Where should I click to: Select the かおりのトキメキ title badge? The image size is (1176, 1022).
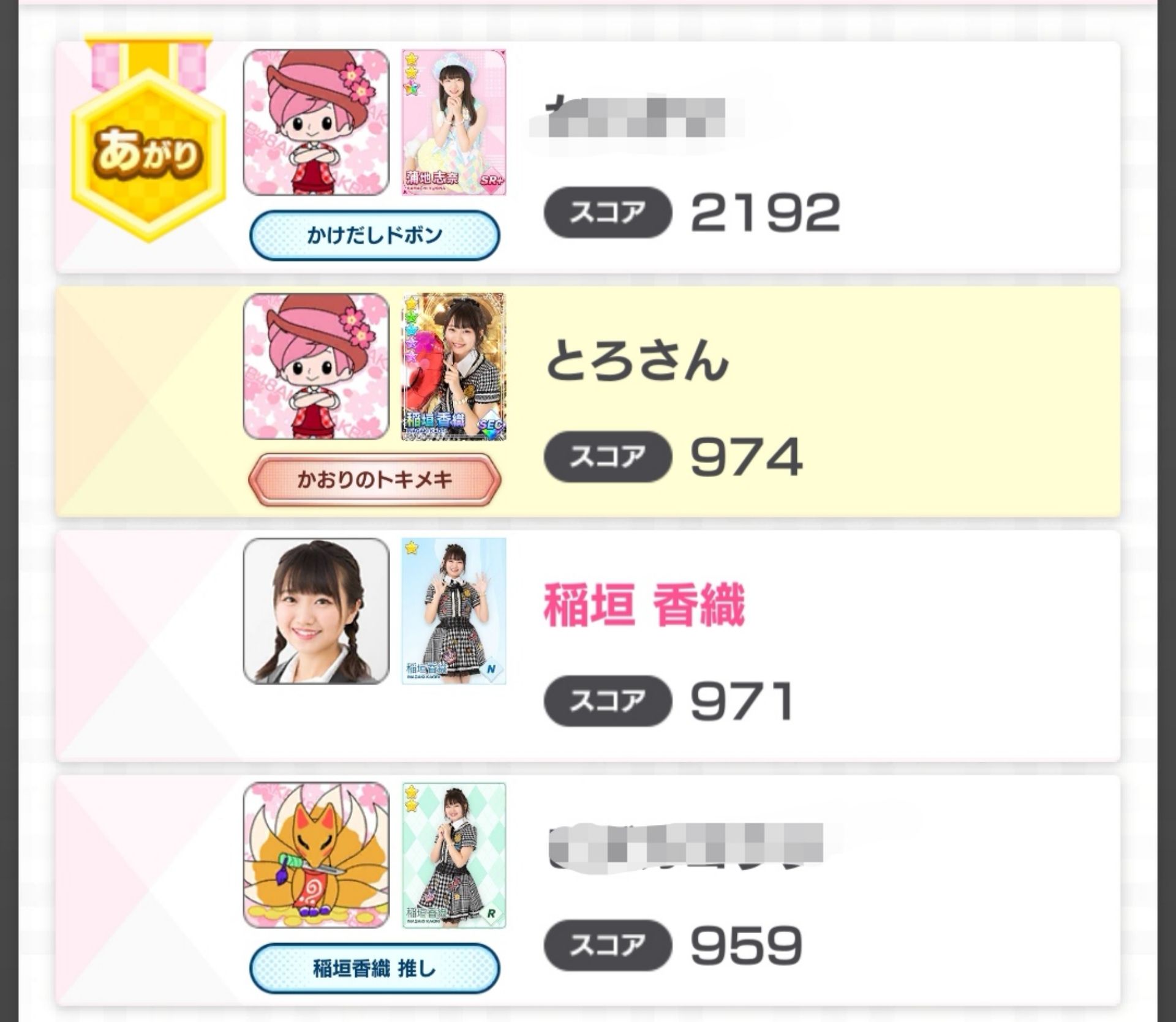tap(375, 479)
